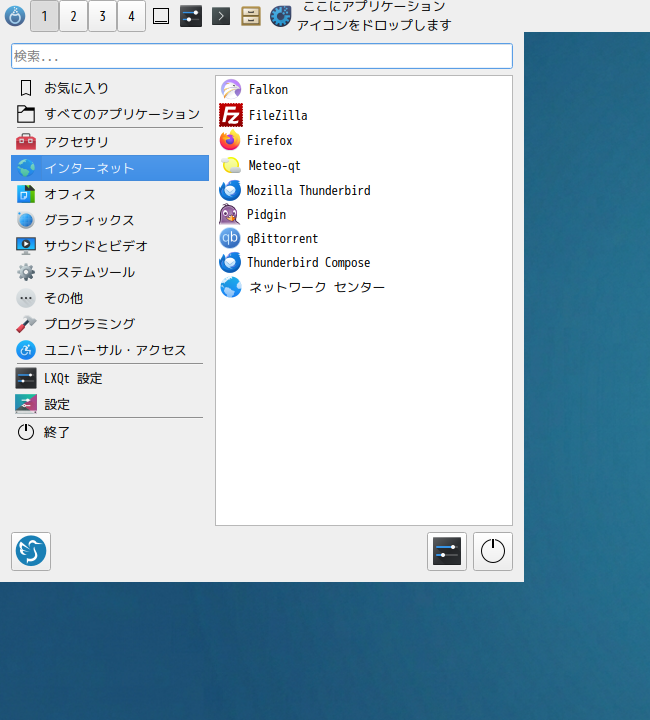Open the 設定 menu entry

pos(110,404)
